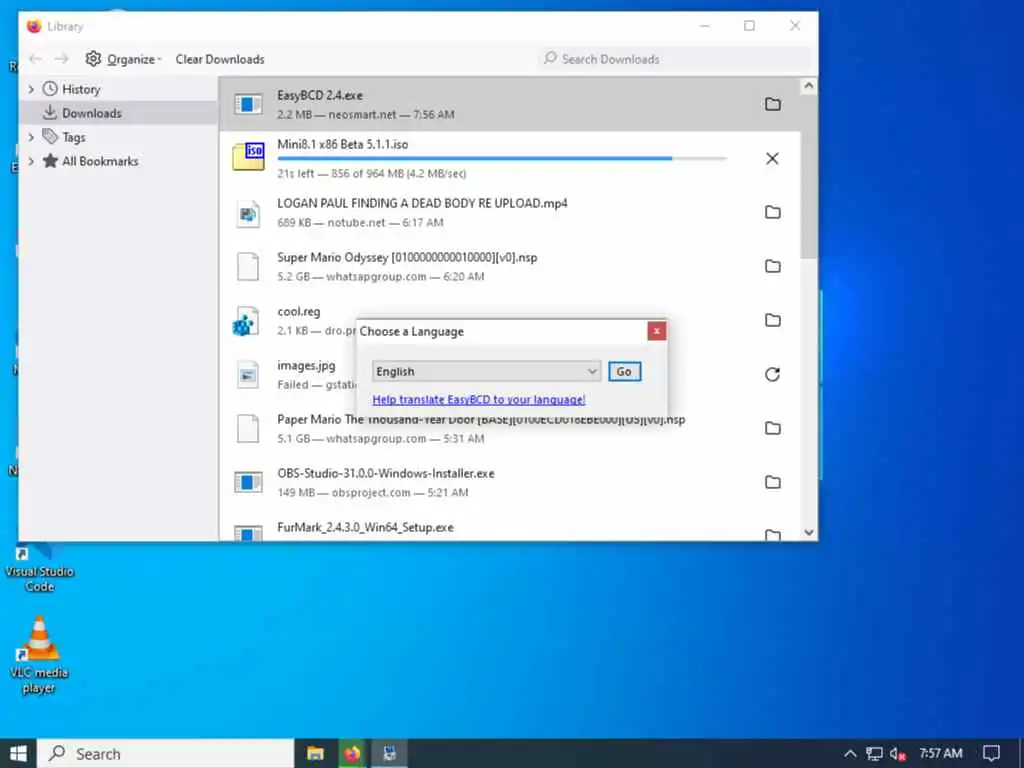Open the Windows Start menu
The image size is (1024, 768).
(18, 754)
